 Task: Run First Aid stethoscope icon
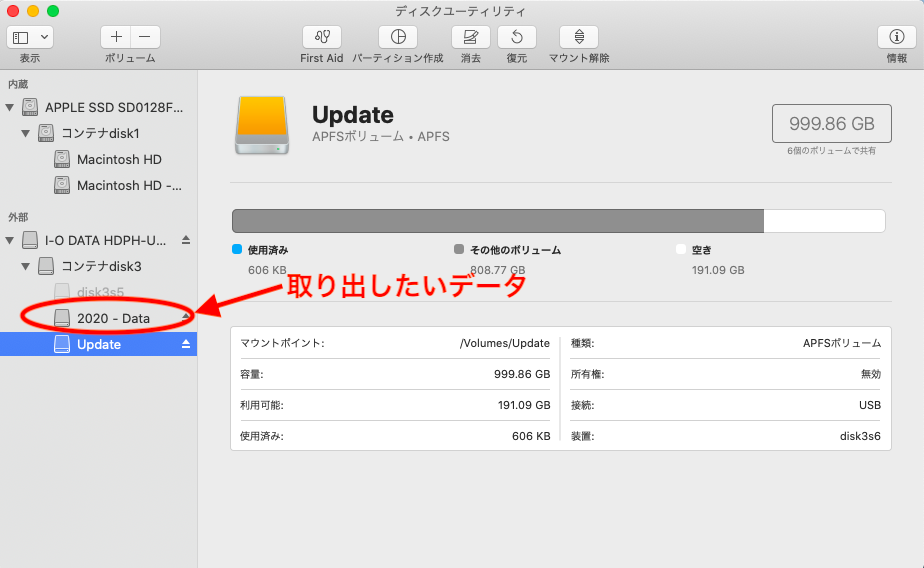(x=322, y=37)
